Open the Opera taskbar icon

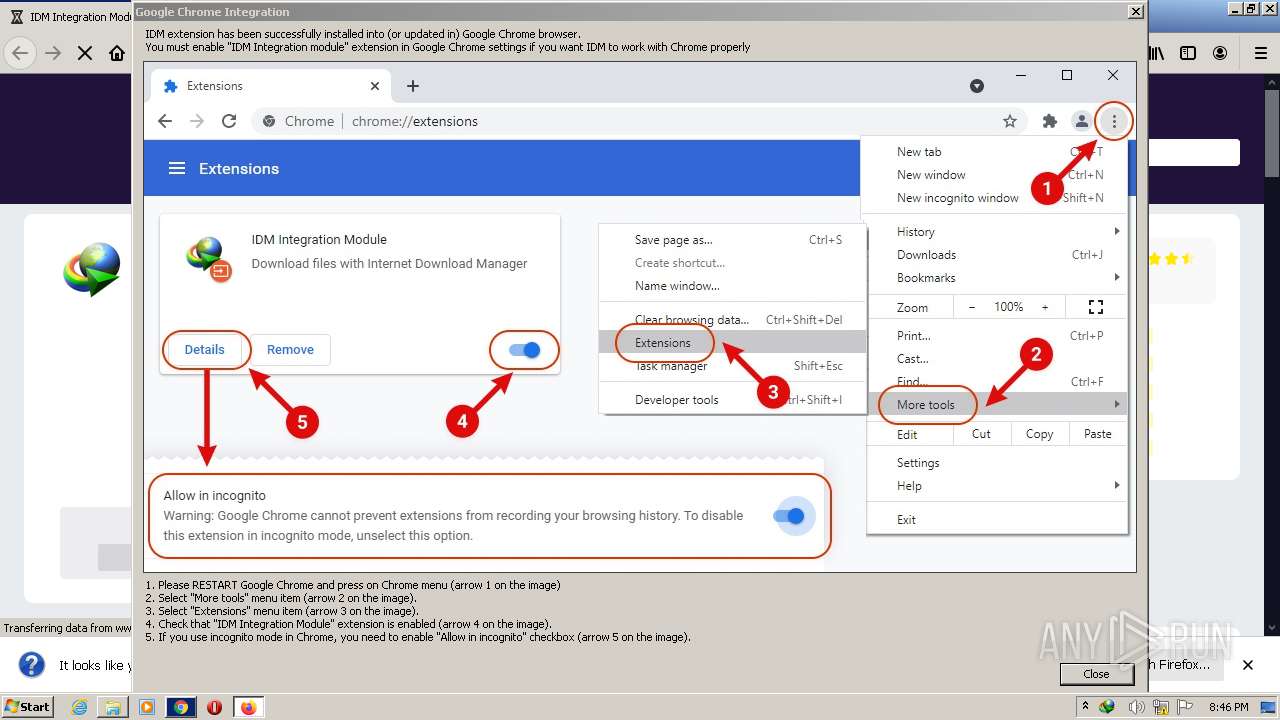click(214, 707)
